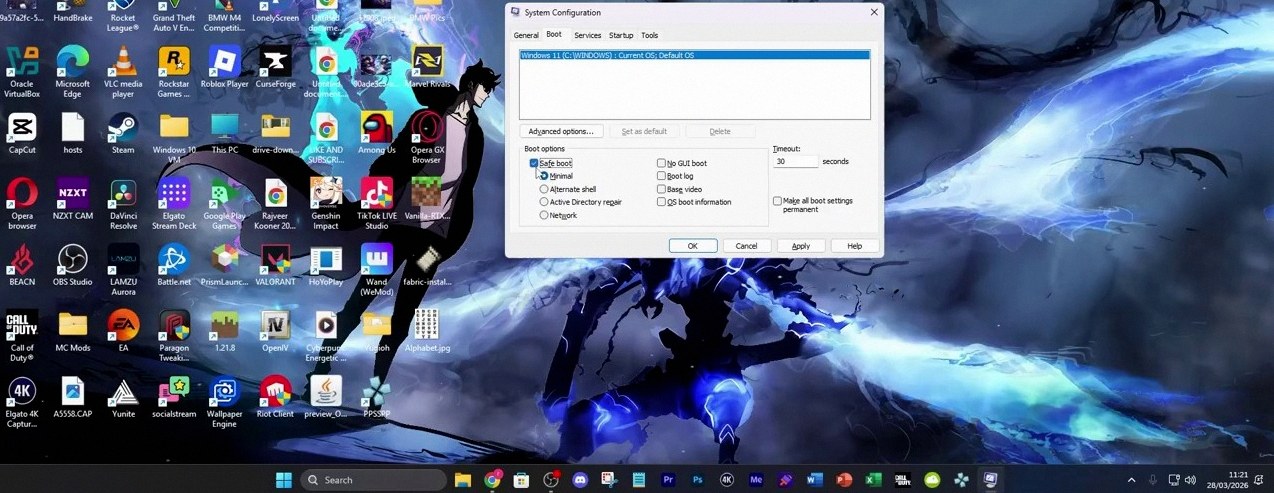The height and width of the screenshot is (493, 1274).
Task: Enable the OS boot information checkbox
Action: (661, 202)
